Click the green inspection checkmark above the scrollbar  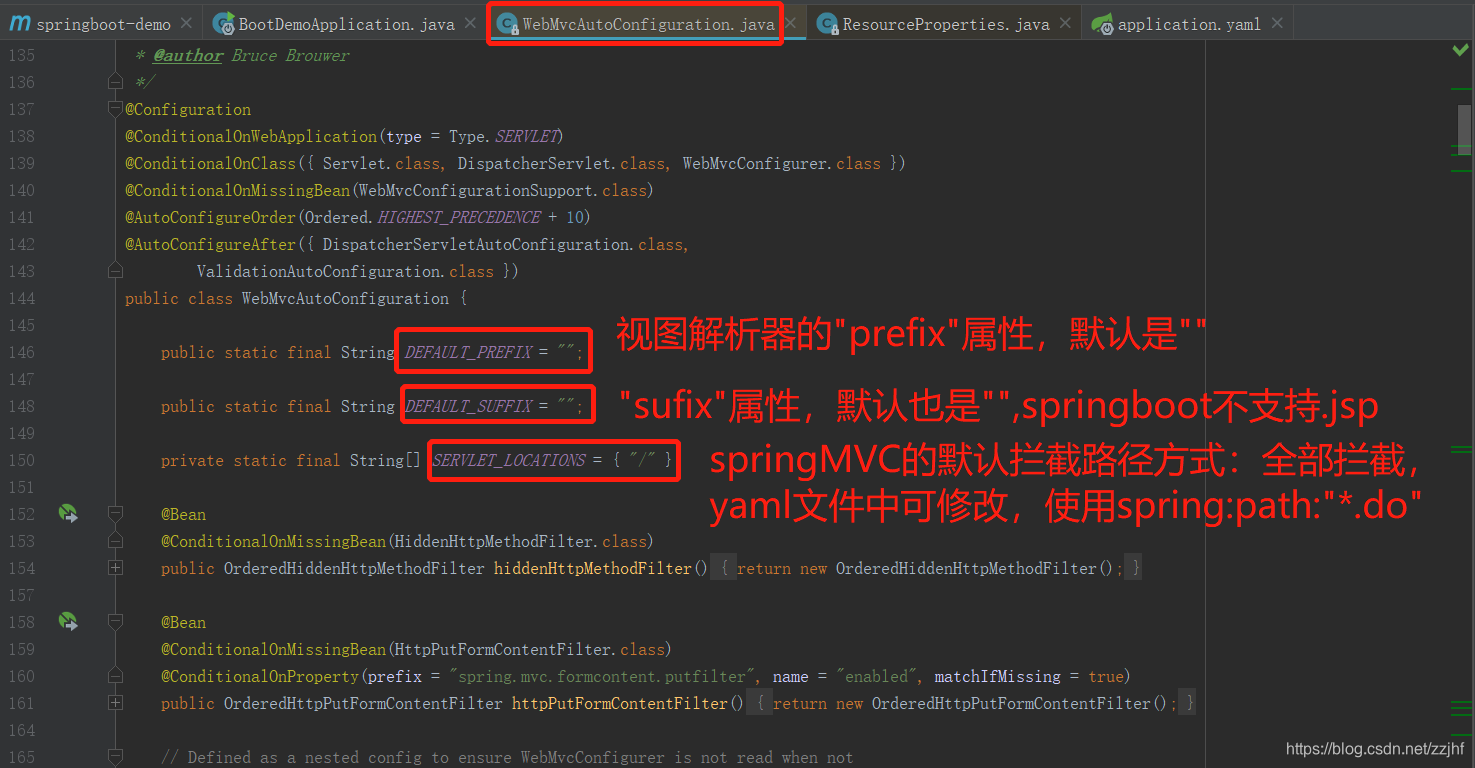1460,50
